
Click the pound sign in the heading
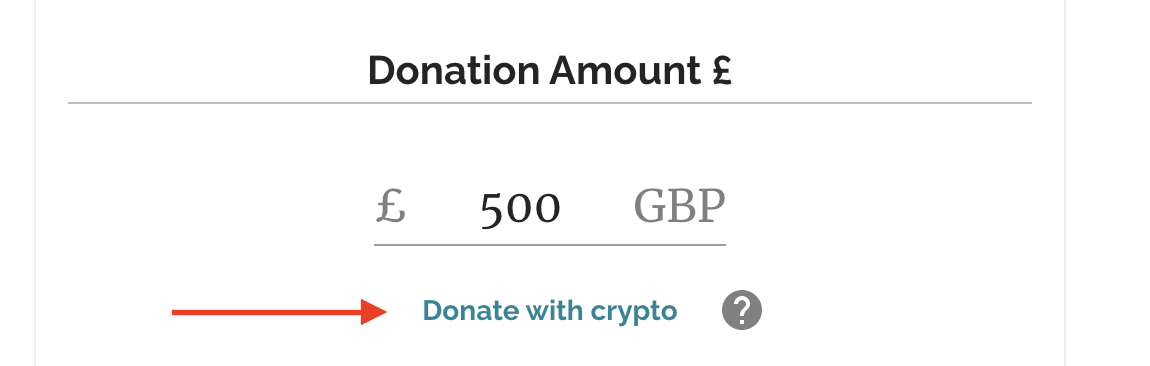click(x=721, y=70)
